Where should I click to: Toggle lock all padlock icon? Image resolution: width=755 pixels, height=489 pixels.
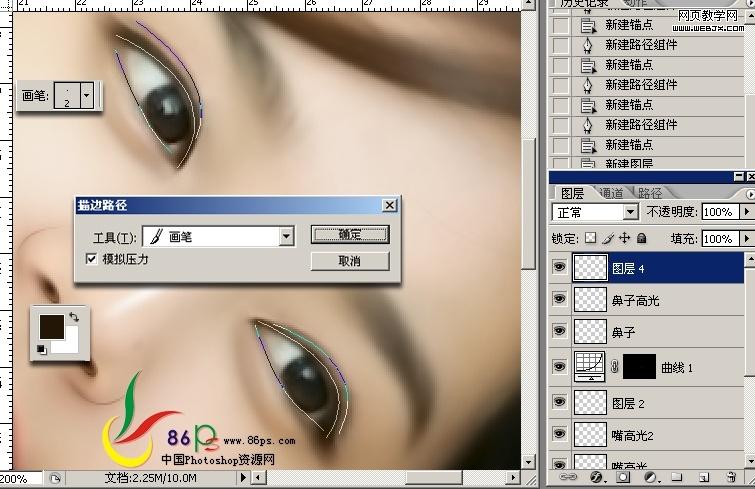point(641,238)
